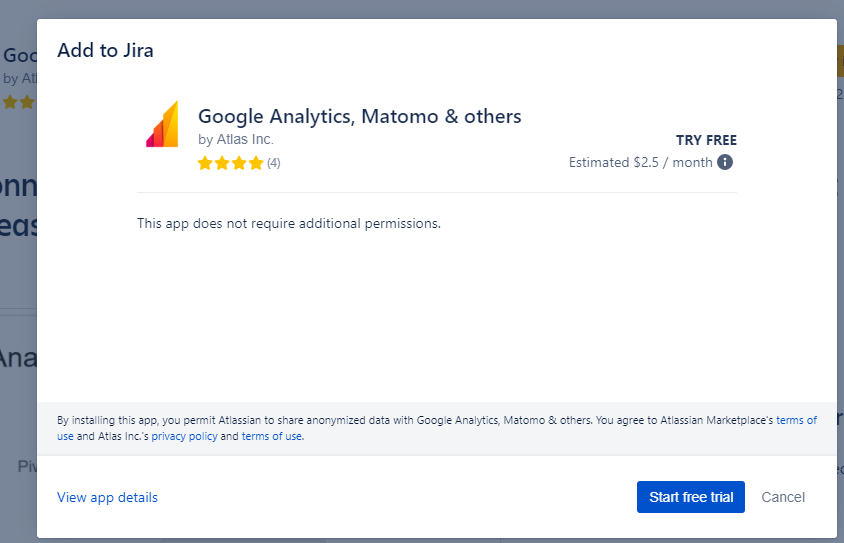Click the additional permissions notice text

tap(288, 223)
